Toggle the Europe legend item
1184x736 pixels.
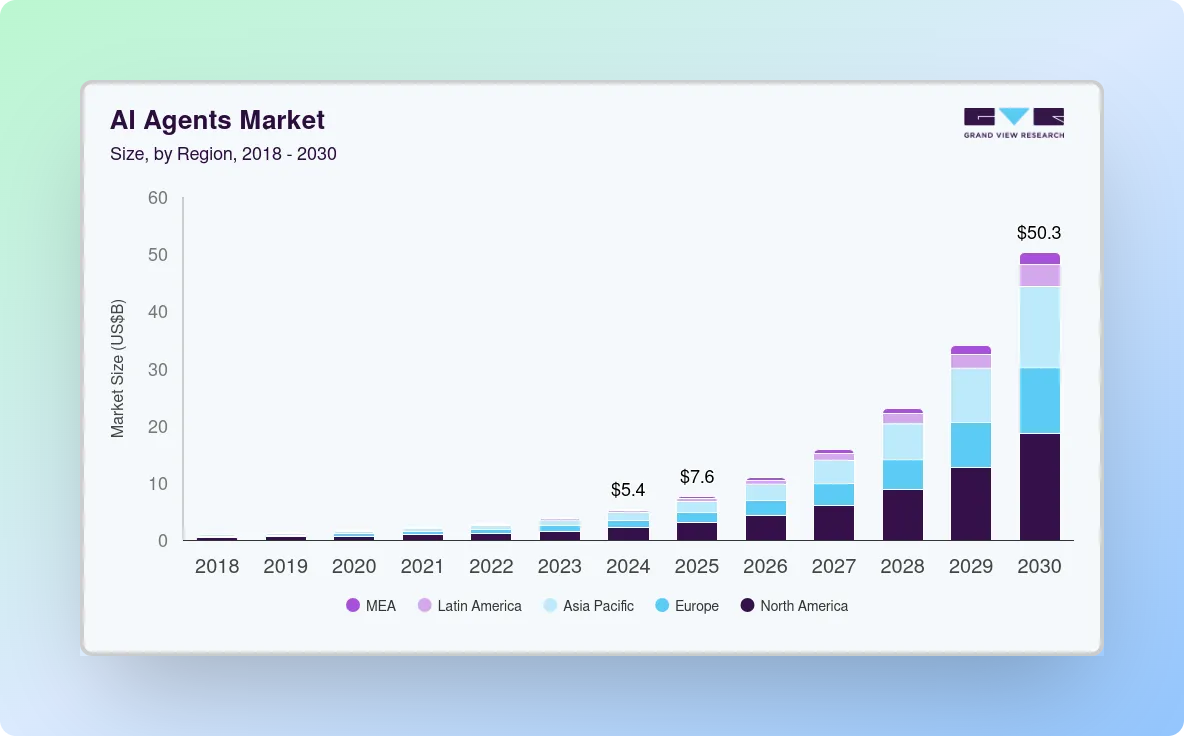(x=687, y=605)
